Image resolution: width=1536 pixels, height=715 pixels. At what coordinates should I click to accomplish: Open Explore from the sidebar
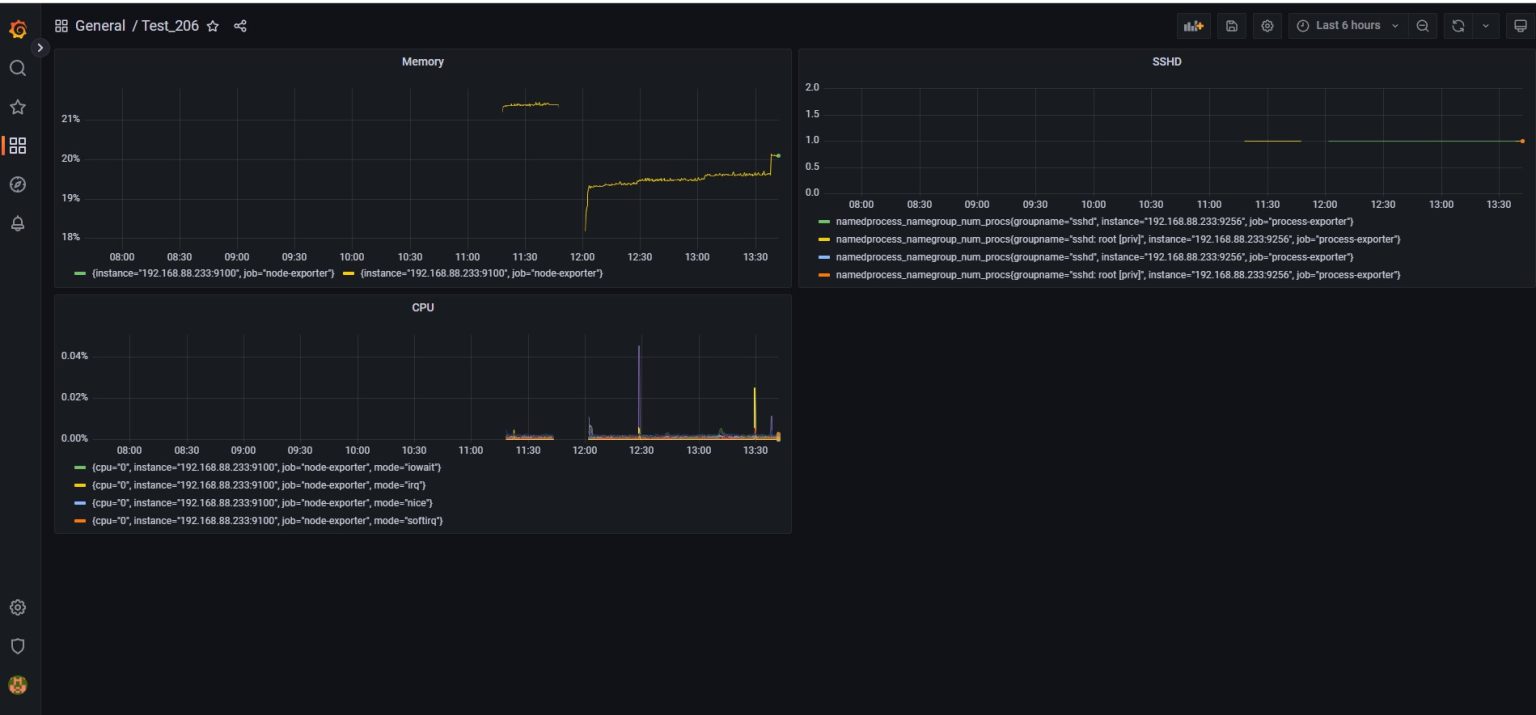pyautogui.click(x=17, y=184)
